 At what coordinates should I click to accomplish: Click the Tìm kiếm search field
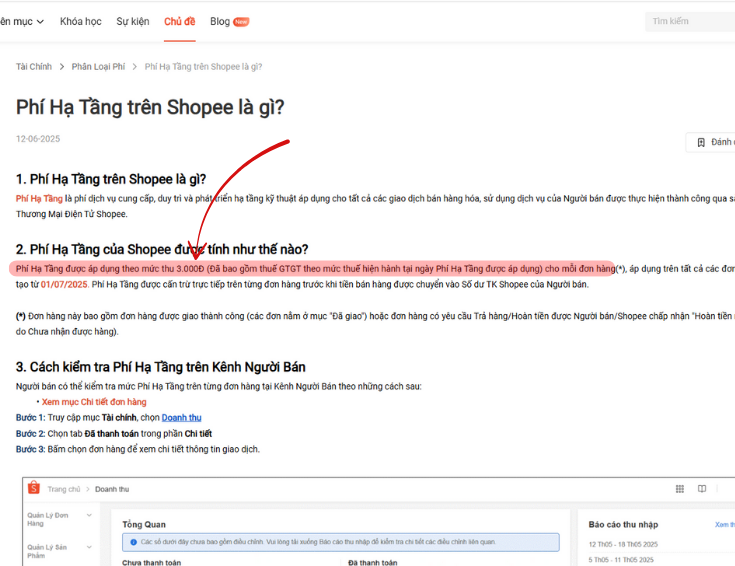pyautogui.click(x=690, y=22)
